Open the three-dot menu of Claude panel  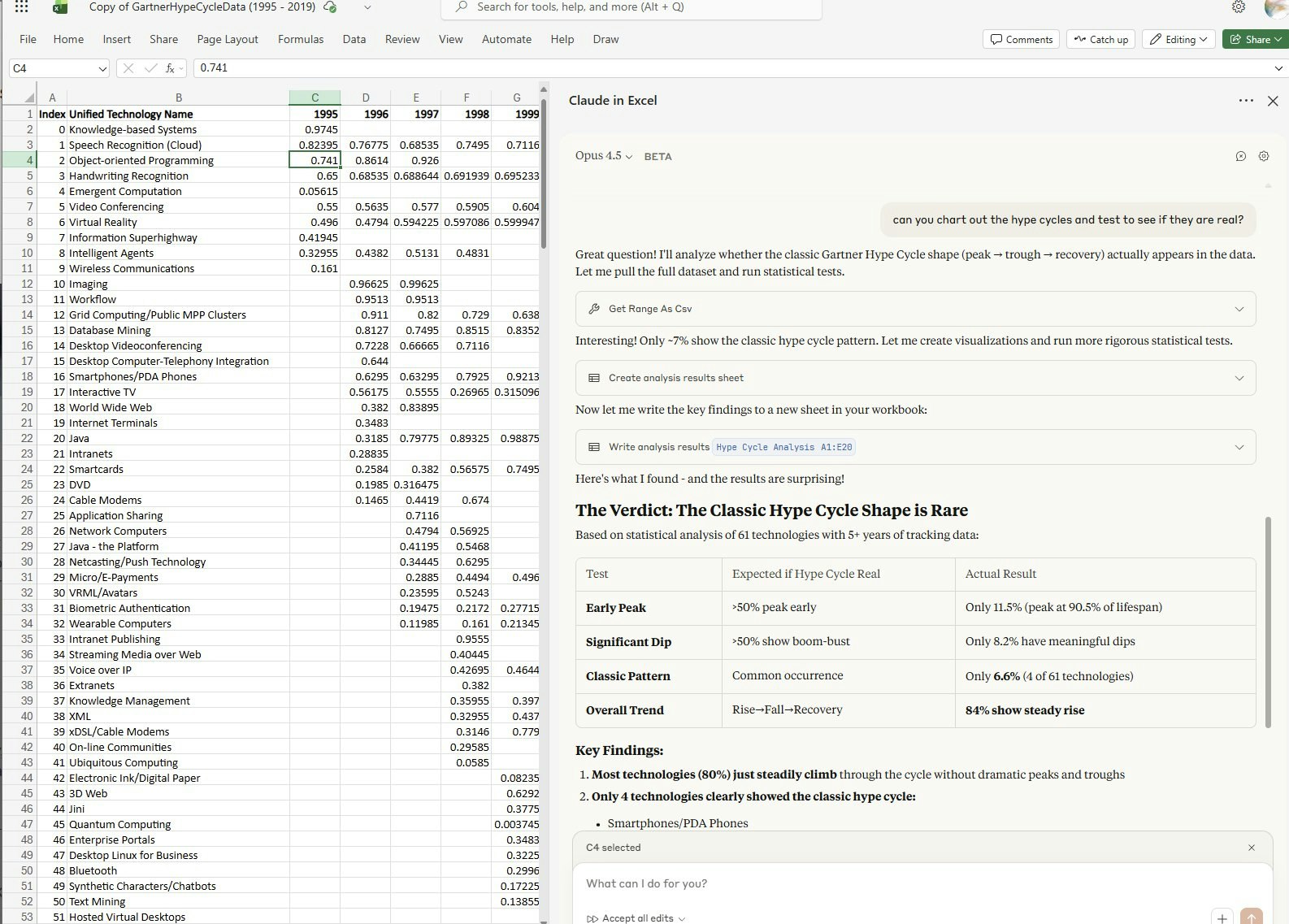click(1245, 101)
